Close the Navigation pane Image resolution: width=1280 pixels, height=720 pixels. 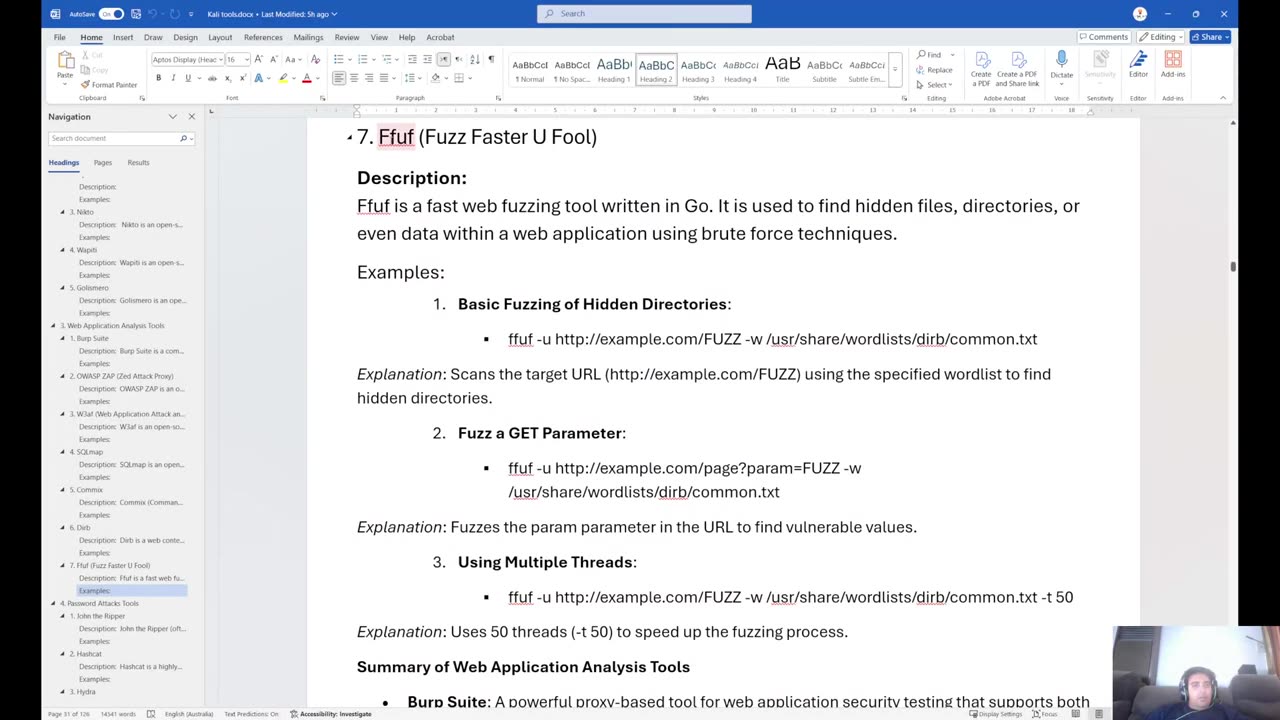click(x=192, y=117)
